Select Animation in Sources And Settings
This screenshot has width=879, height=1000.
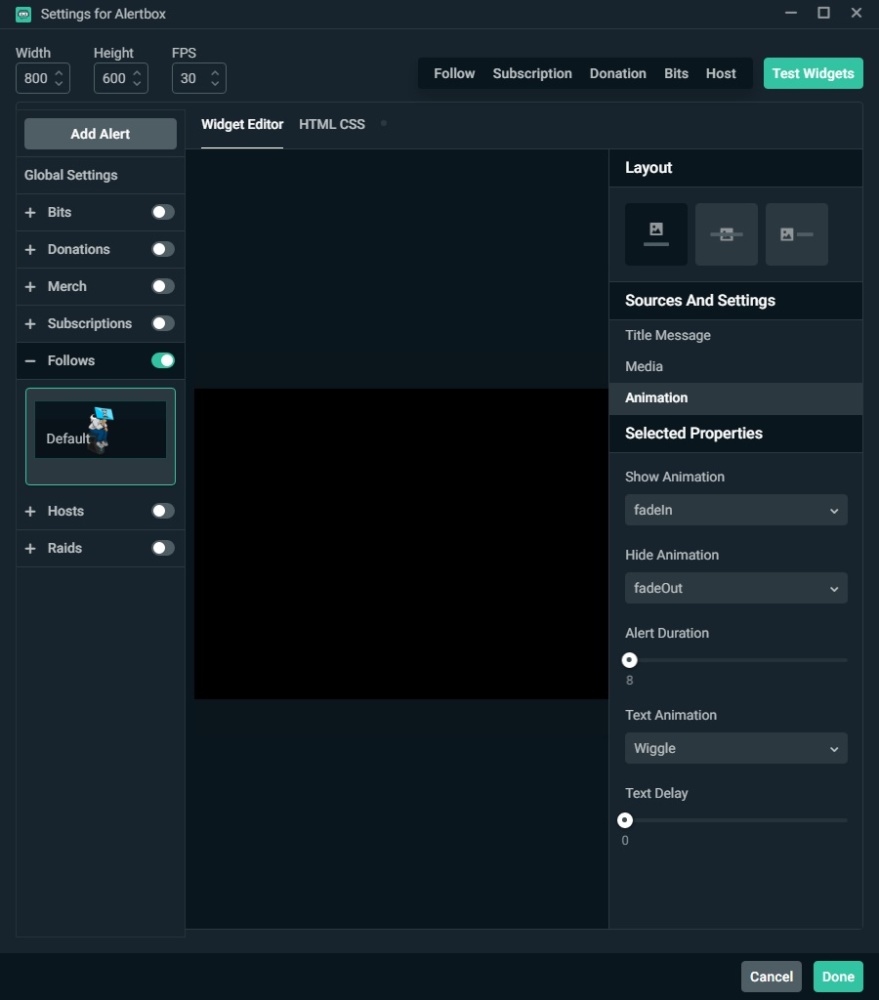(735, 398)
